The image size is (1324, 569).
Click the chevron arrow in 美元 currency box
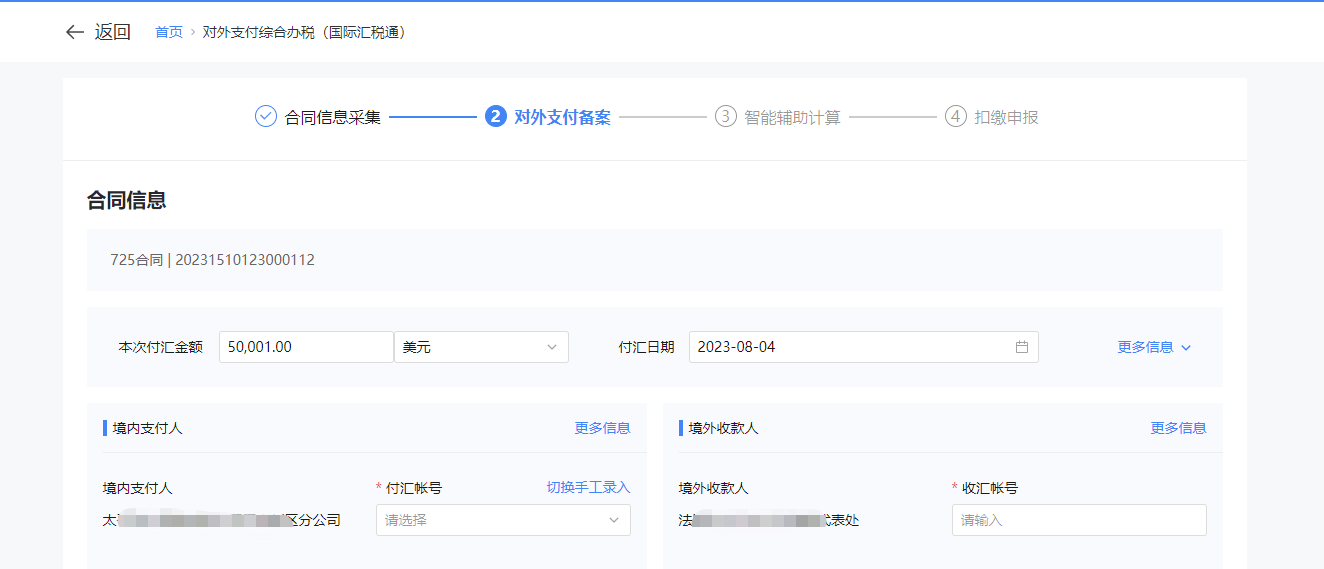pos(552,347)
